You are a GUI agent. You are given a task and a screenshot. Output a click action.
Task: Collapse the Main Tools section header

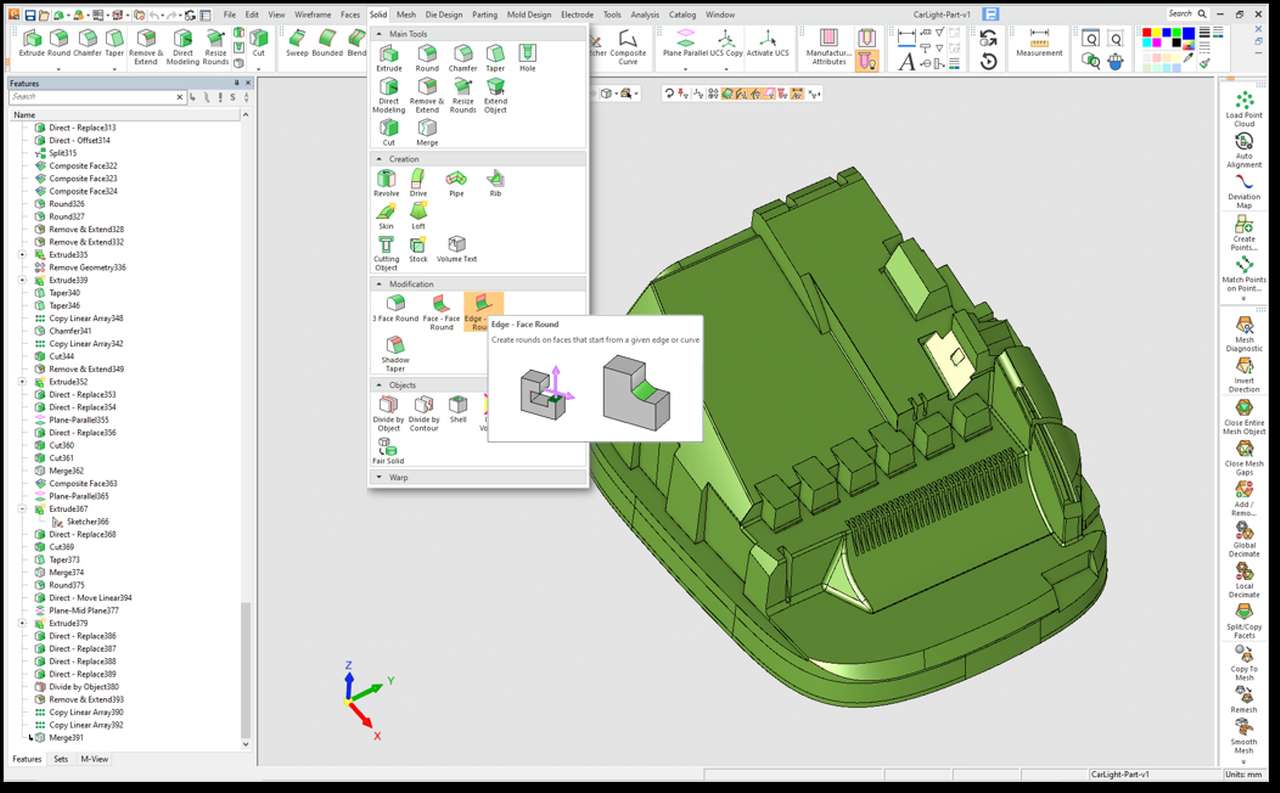click(378, 34)
